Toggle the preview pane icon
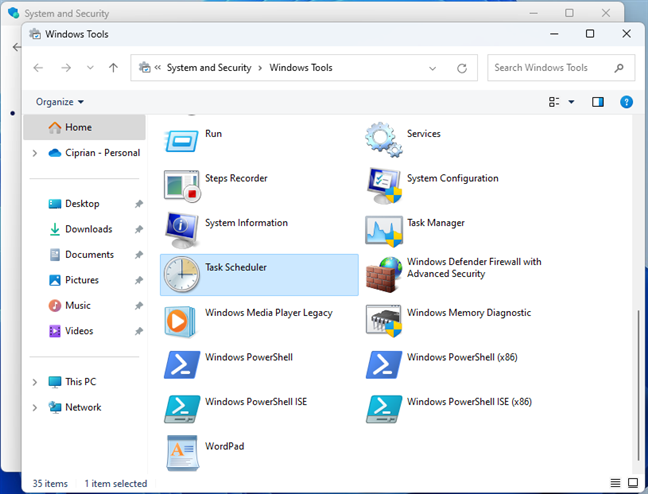The image size is (648, 494). pyautogui.click(x=598, y=102)
